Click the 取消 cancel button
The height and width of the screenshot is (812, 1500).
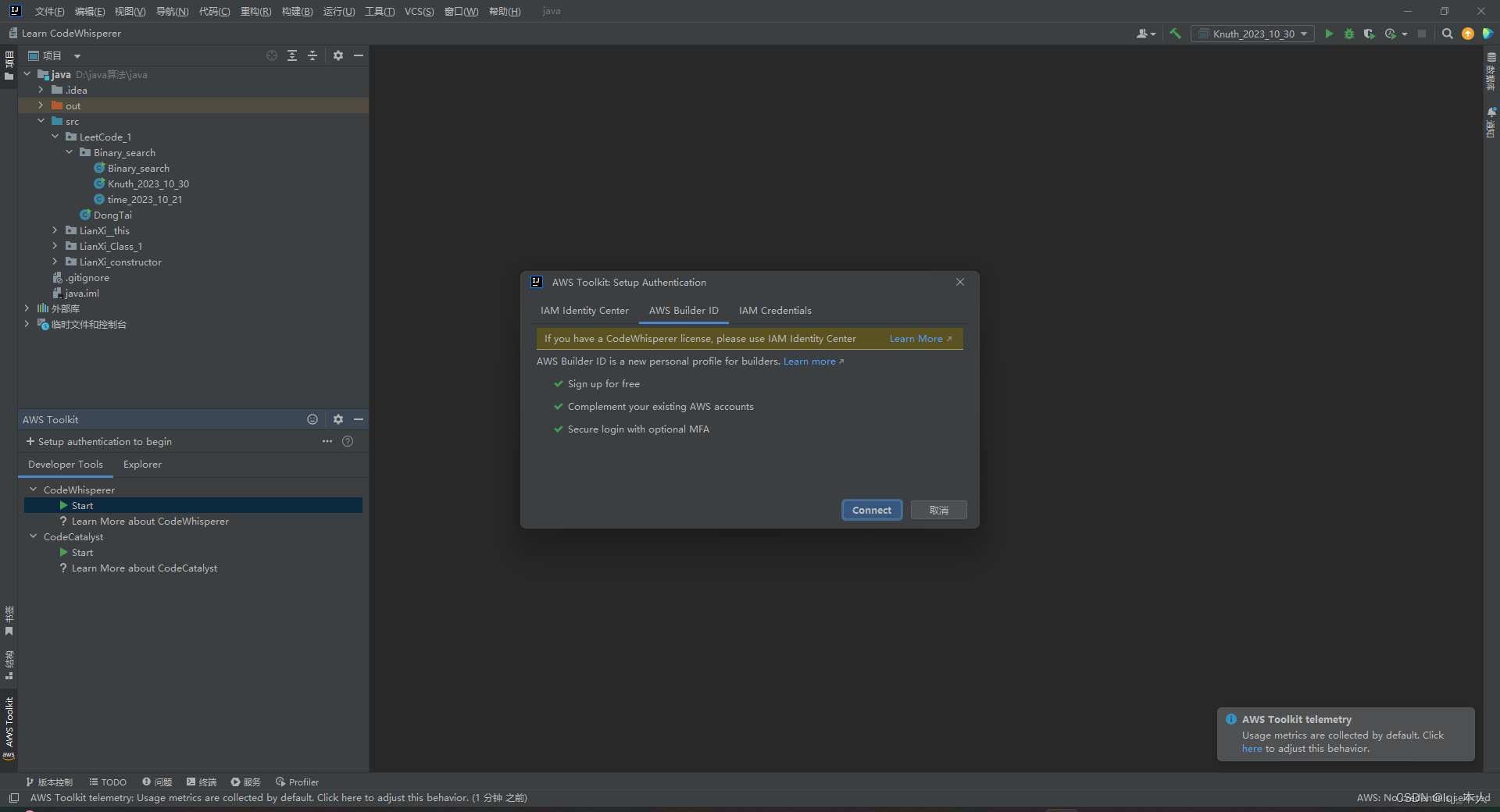tap(939, 510)
